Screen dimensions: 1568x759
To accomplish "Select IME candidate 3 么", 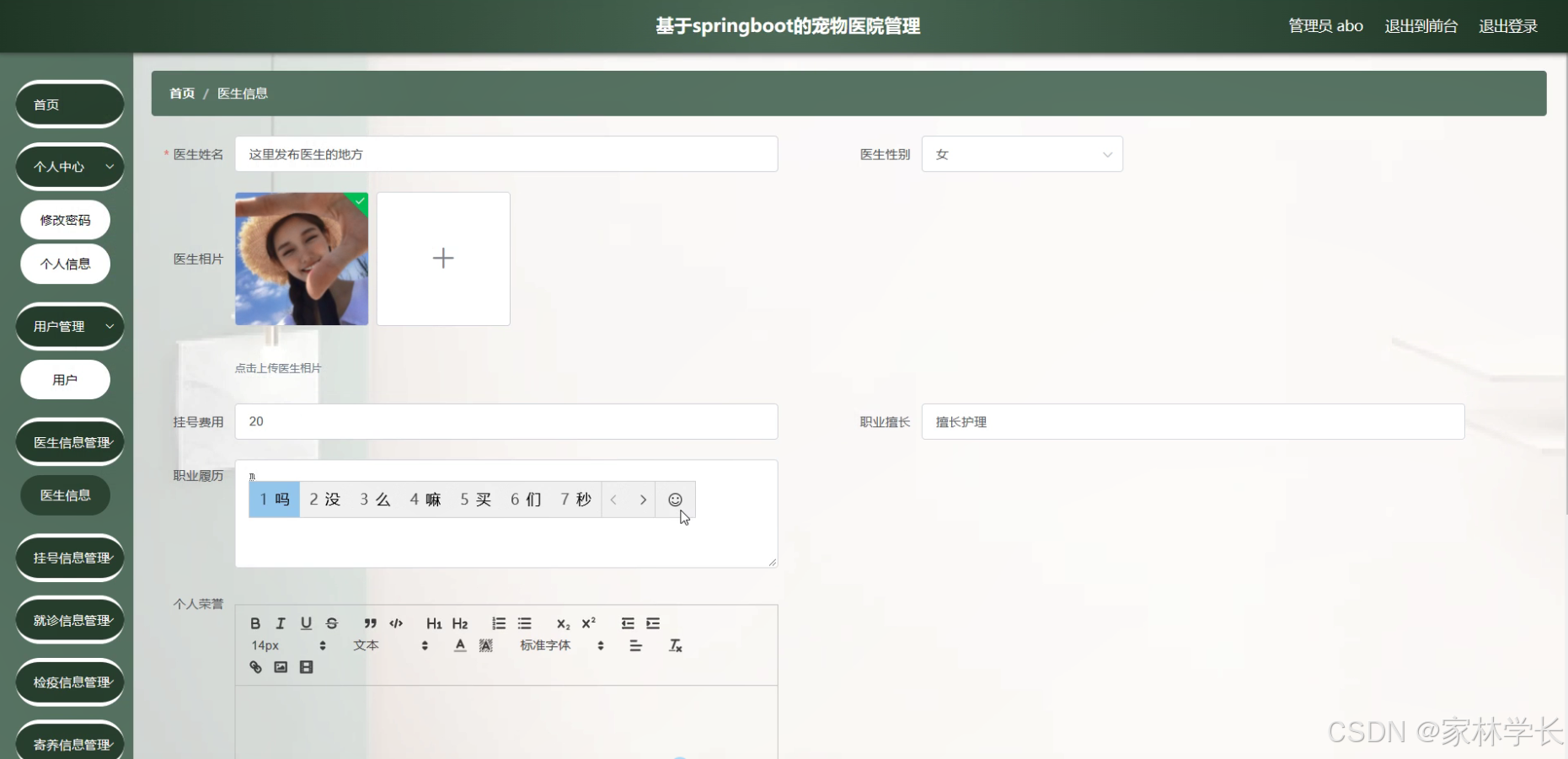I will tap(375, 500).
